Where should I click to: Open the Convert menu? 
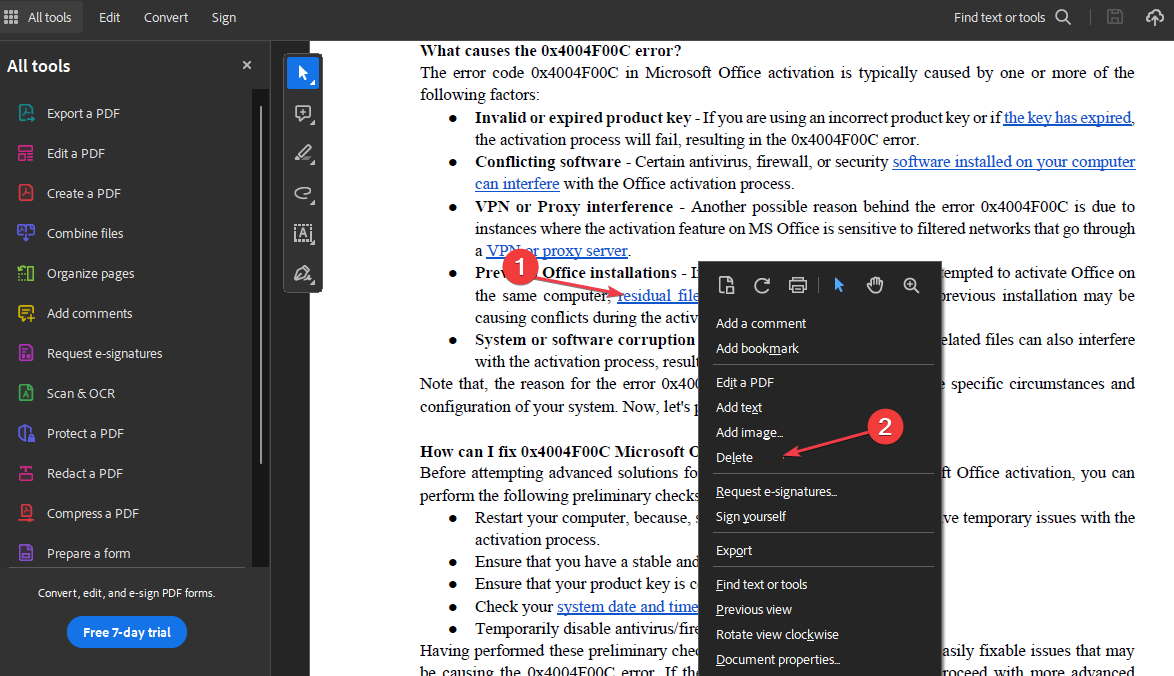pyautogui.click(x=165, y=17)
